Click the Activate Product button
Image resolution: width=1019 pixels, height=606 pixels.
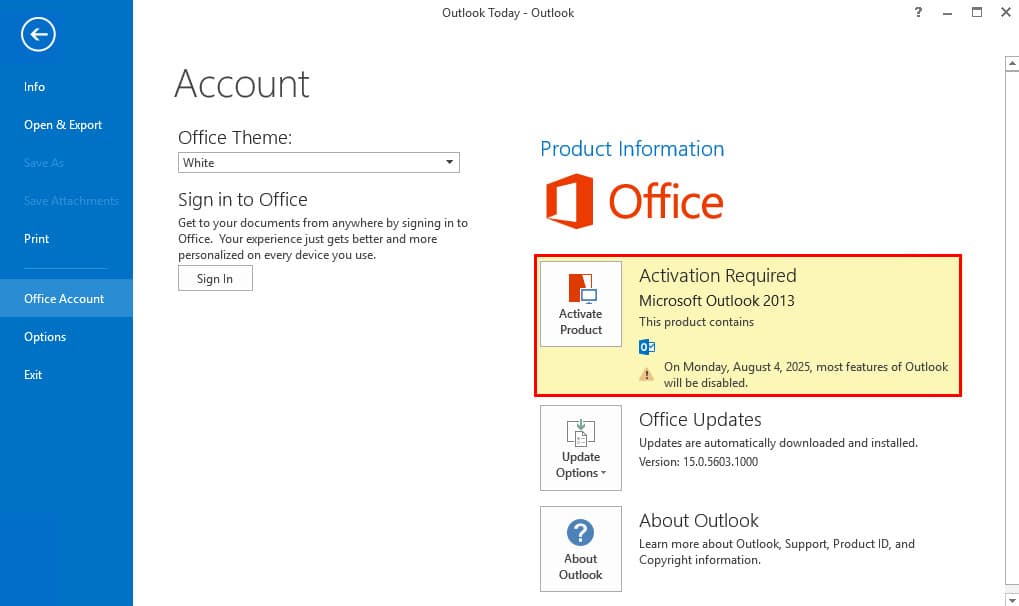[x=581, y=304]
